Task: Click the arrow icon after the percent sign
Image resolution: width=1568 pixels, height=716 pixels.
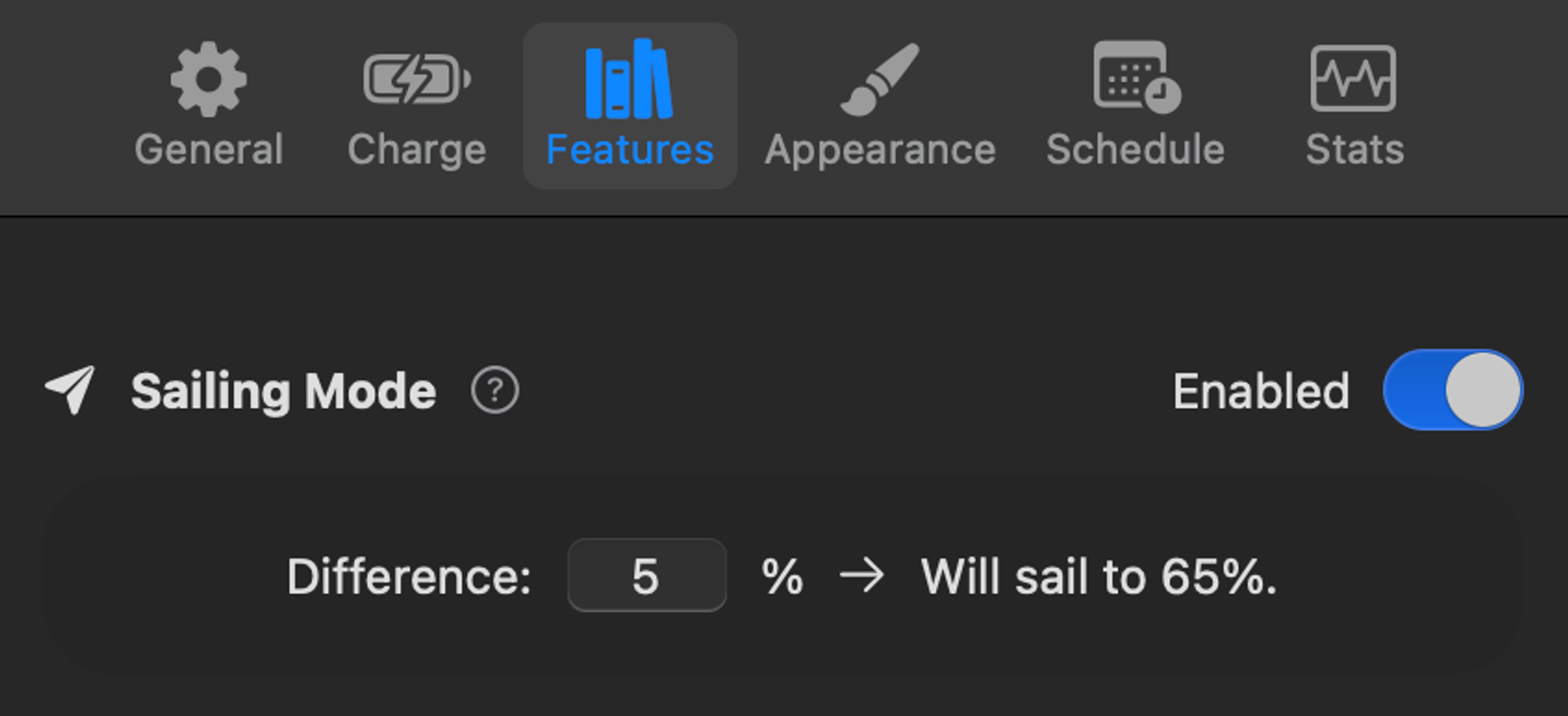Action: coord(862,577)
